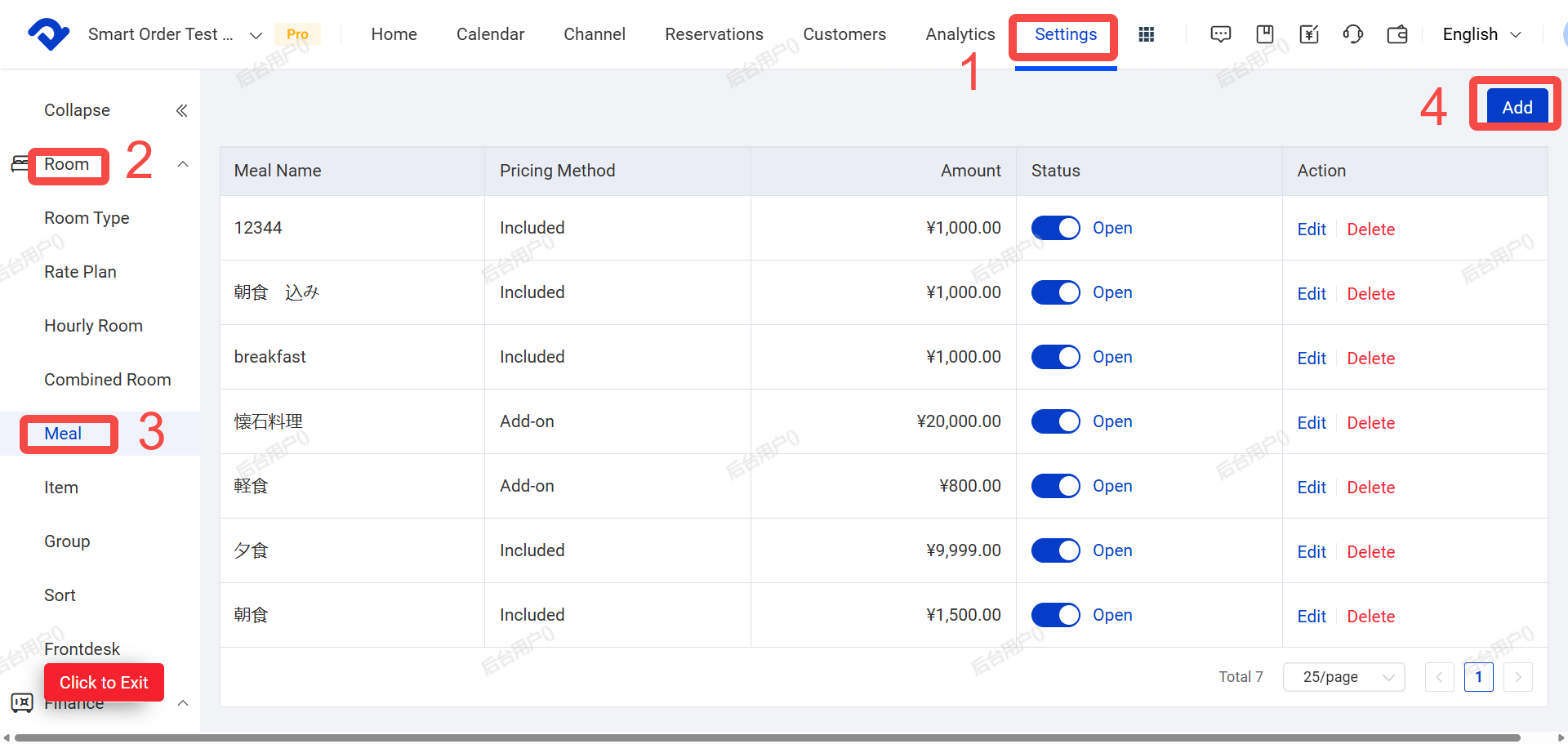The width and height of the screenshot is (1568, 744).
Task: Click the Finance ticket icon in the sidebar
Action: click(22, 702)
